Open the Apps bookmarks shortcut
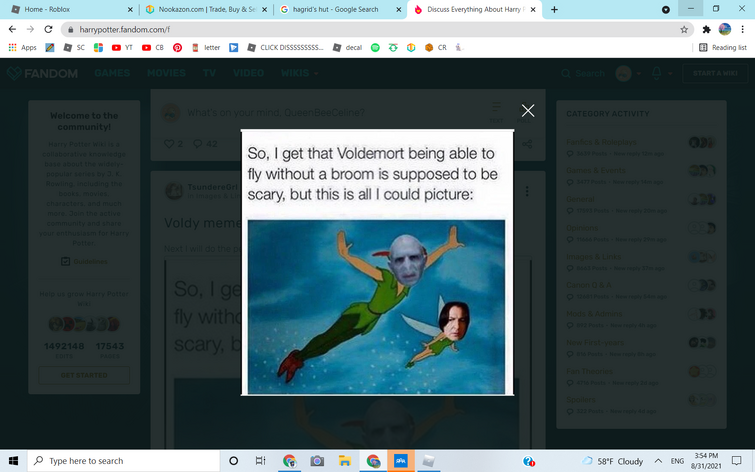 [x=23, y=47]
